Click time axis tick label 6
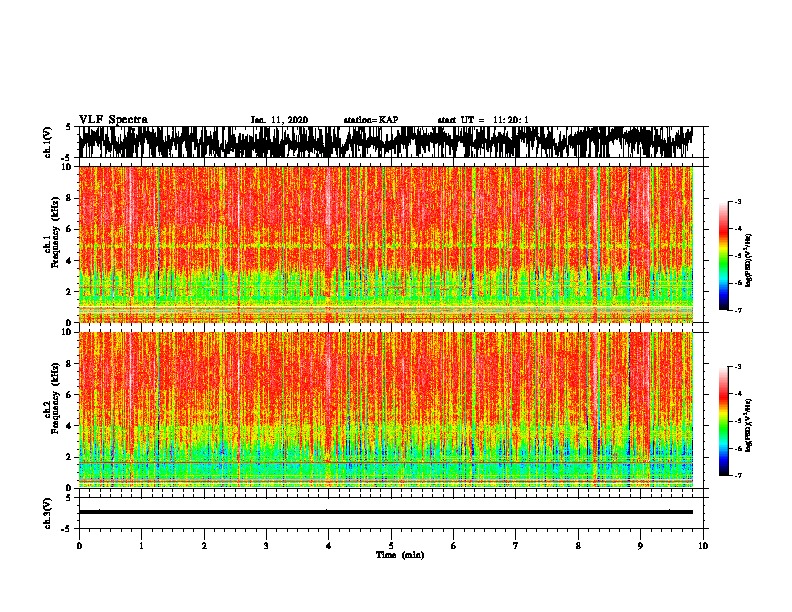 [x=454, y=546]
